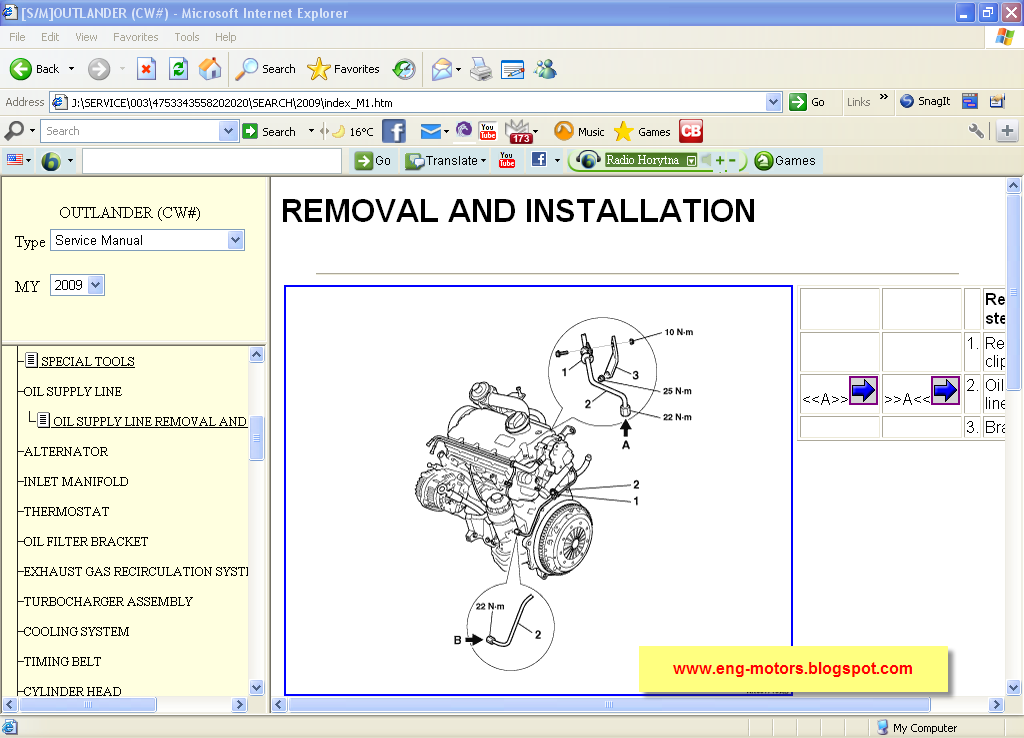Select TIMING BELT in the navigation tree
This screenshot has width=1024, height=738.
click(x=62, y=661)
